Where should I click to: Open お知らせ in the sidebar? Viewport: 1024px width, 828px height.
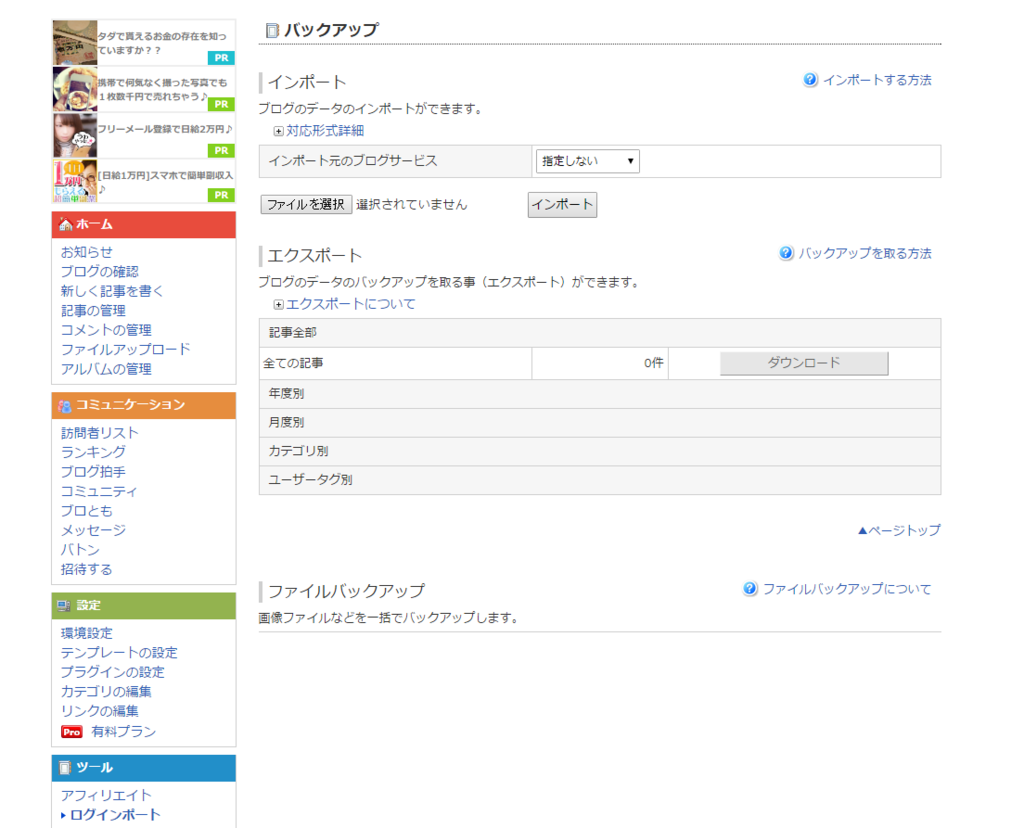coord(87,252)
